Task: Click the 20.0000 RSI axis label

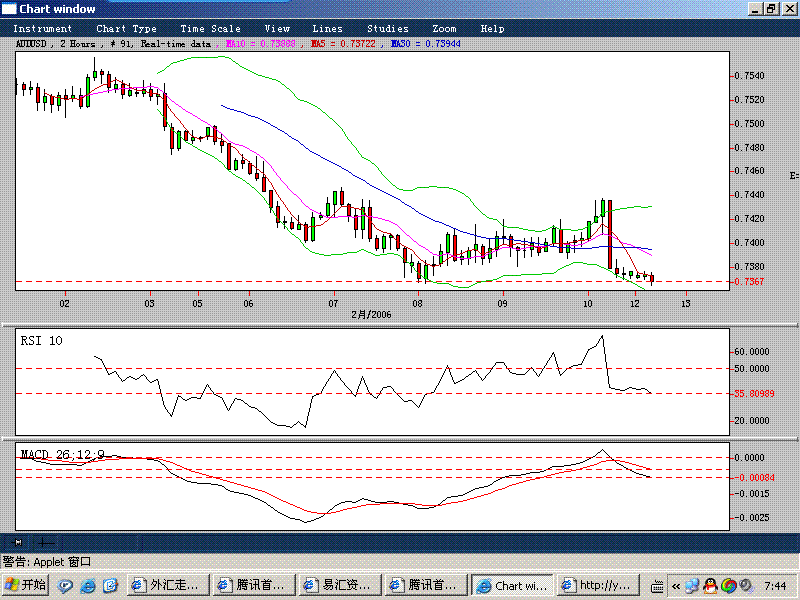Action: 752,421
